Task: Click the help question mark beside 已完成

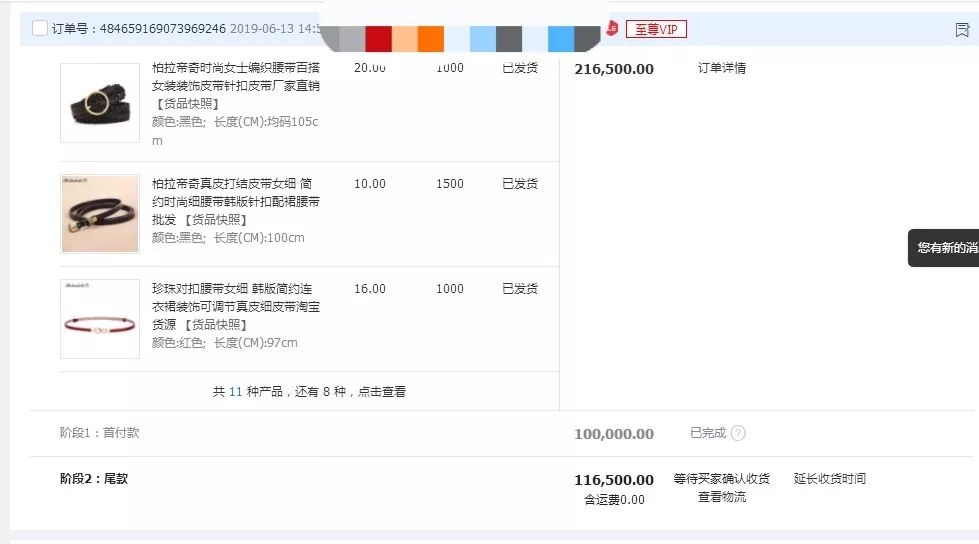Action: click(x=738, y=434)
